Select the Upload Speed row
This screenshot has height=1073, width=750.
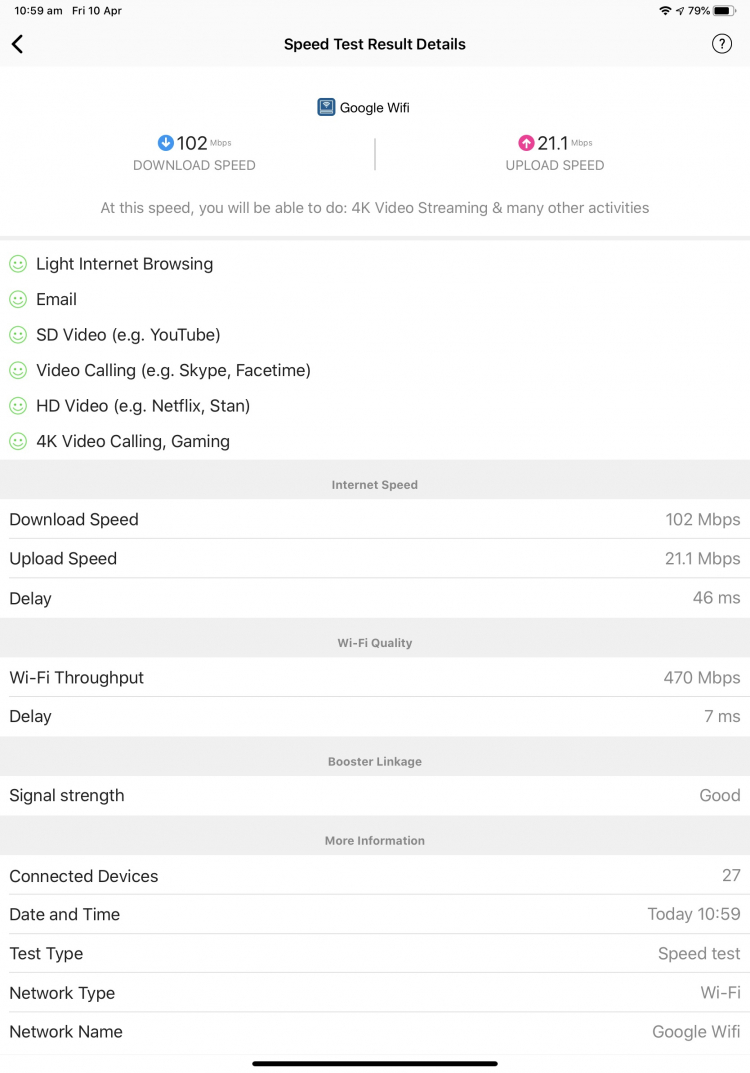(x=375, y=558)
